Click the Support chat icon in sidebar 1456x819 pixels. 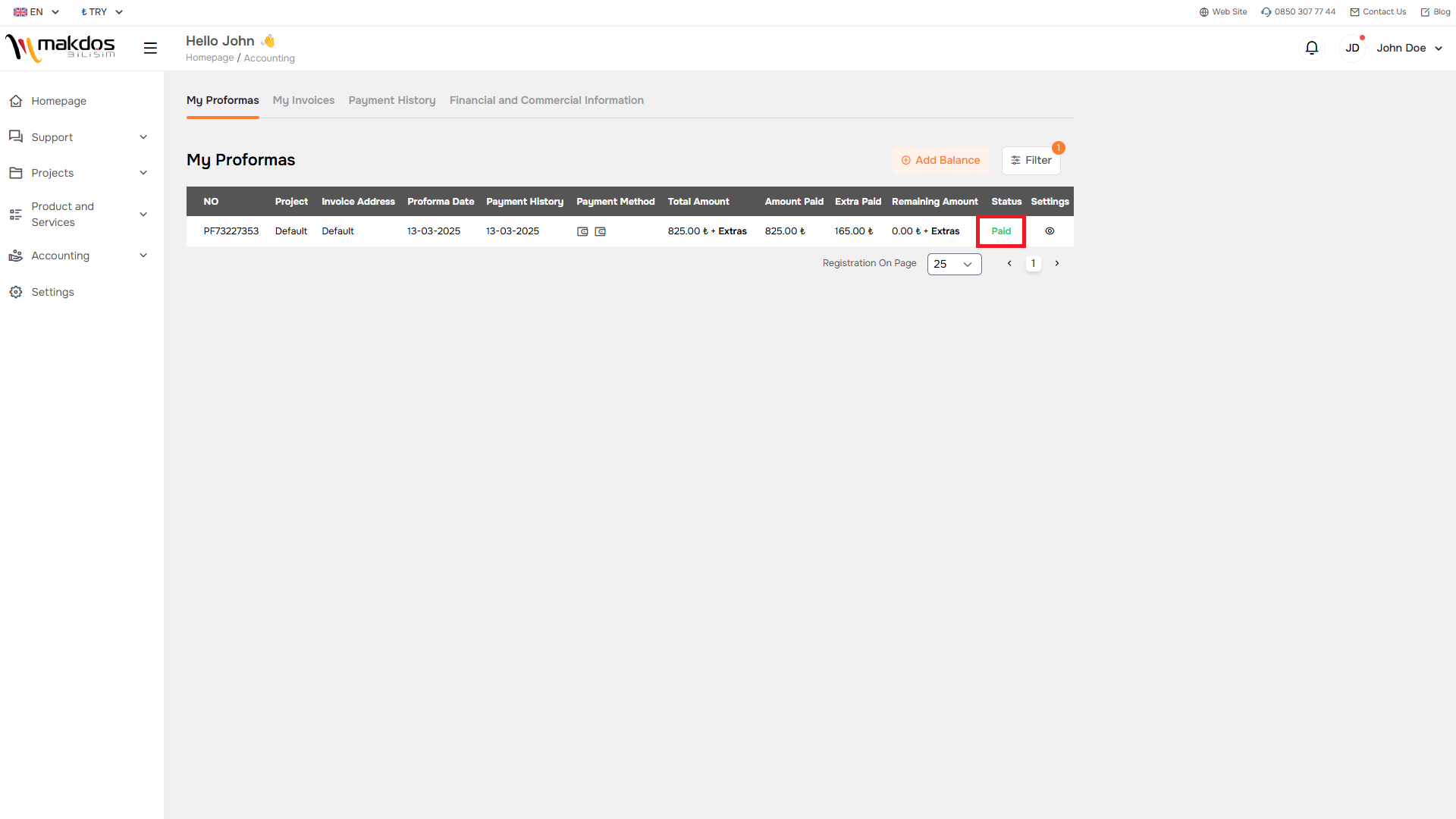[16, 136]
